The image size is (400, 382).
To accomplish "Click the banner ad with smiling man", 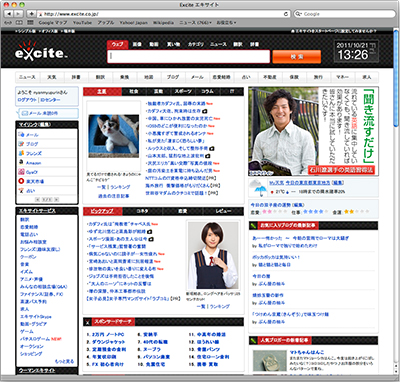I will tap(313, 131).
